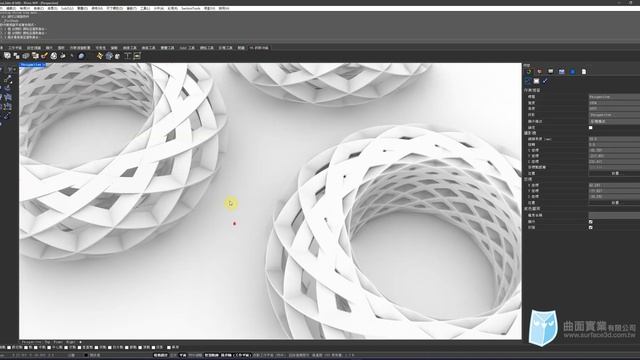Click the 鏡頭焦距 value field
Screen dimensions: 640x360
click(x=614, y=139)
